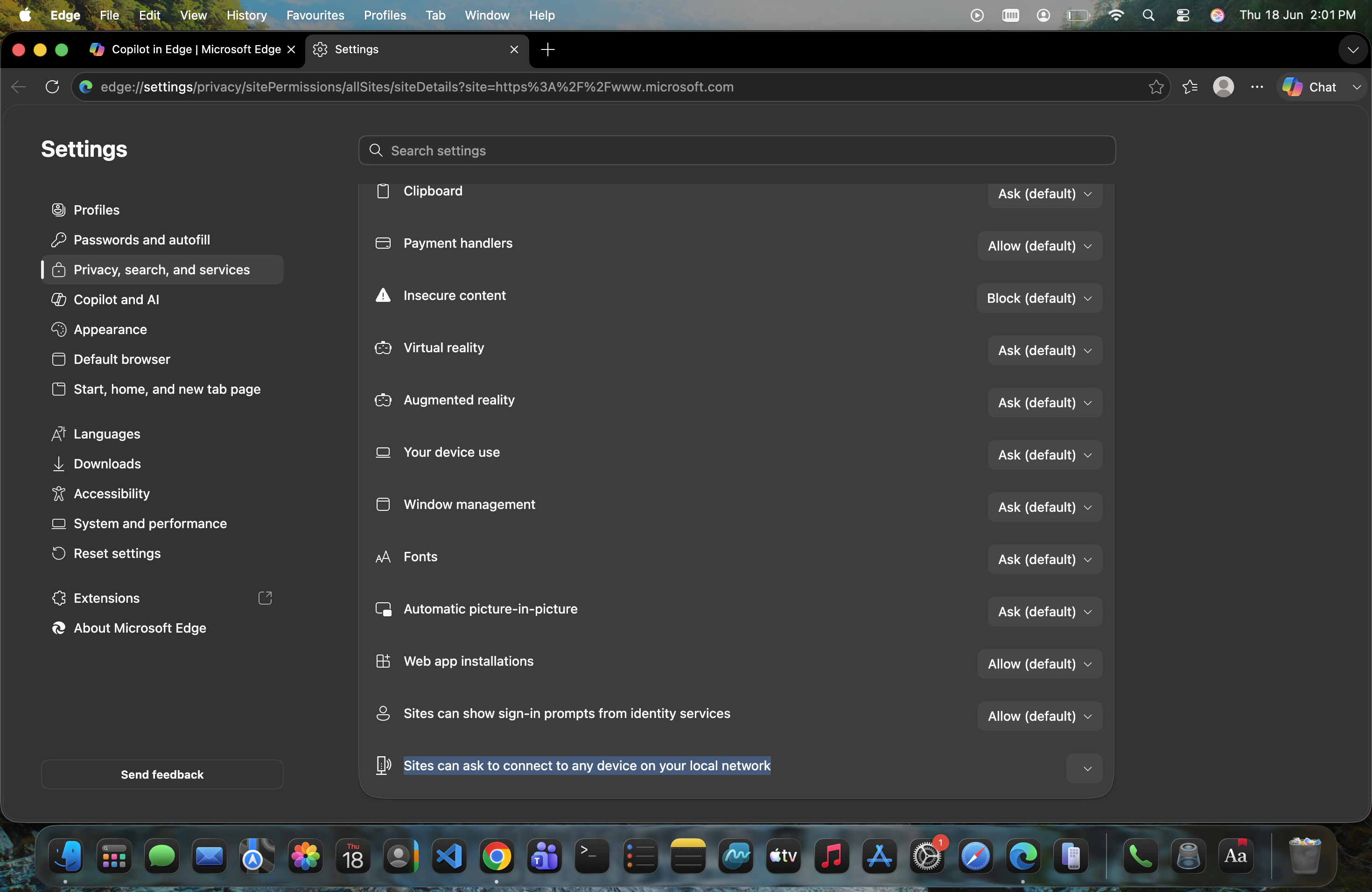Open Clipboard permission dropdown
1372x892 pixels.
(x=1044, y=194)
